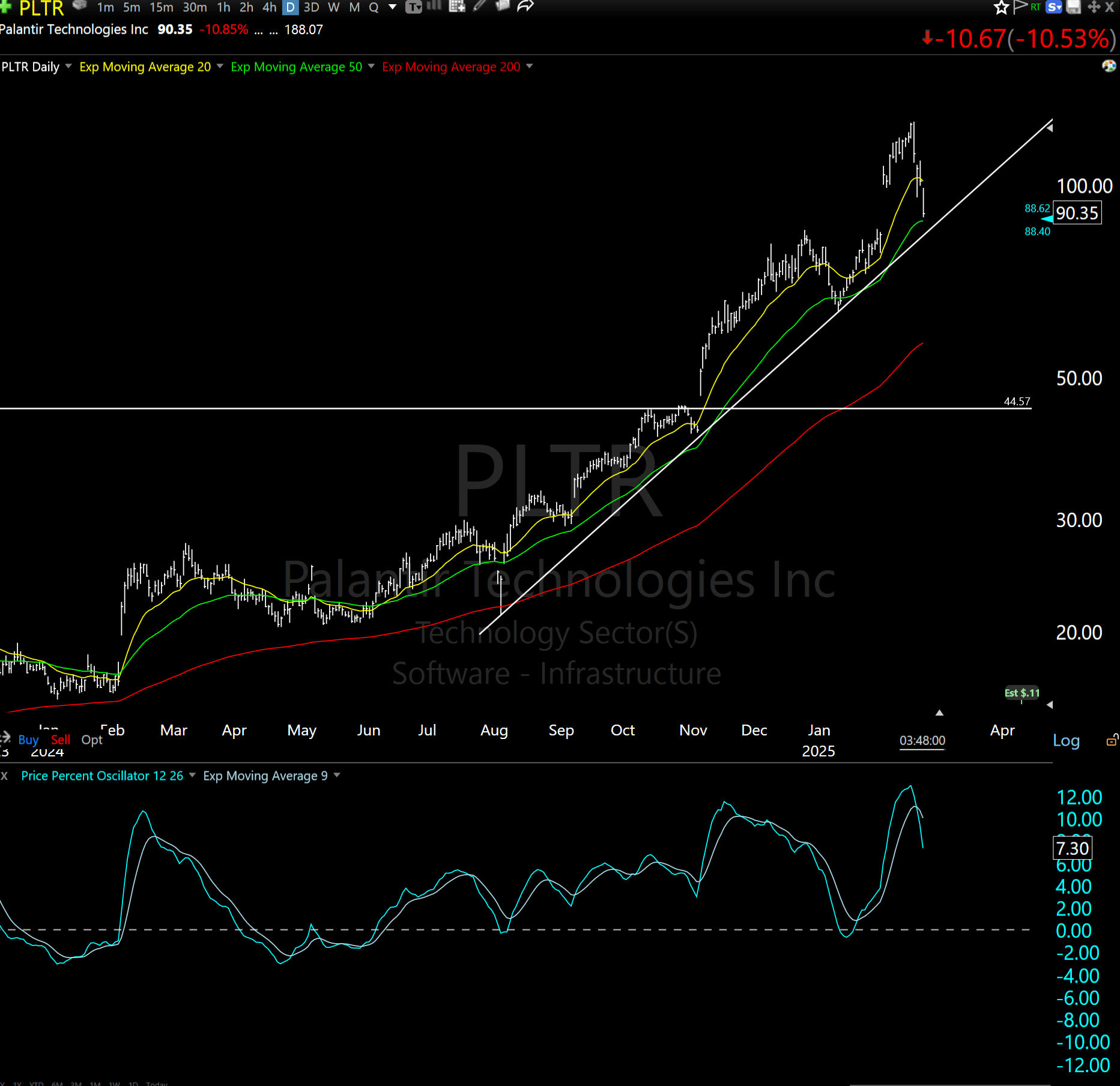Image resolution: width=1120 pixels, height=1086 pixels.
Task: Click the PLTR ticker symbol
Action: (x=41, y=8)
